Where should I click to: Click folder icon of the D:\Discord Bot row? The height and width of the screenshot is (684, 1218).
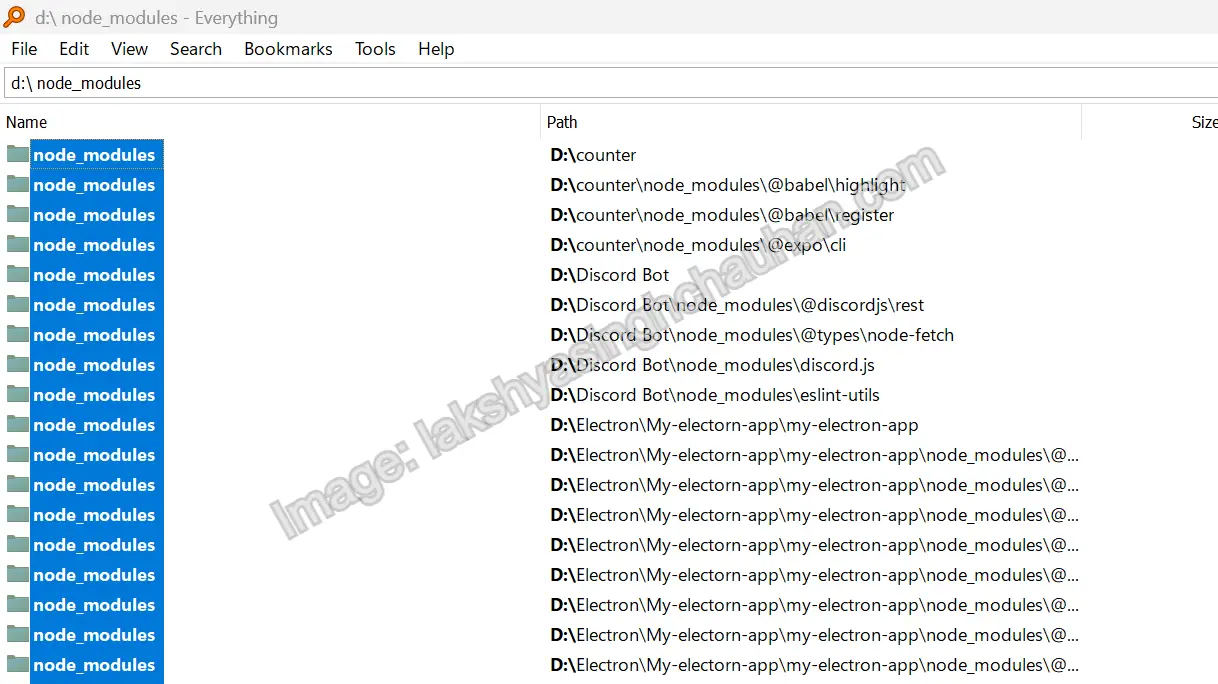point(18,274)
